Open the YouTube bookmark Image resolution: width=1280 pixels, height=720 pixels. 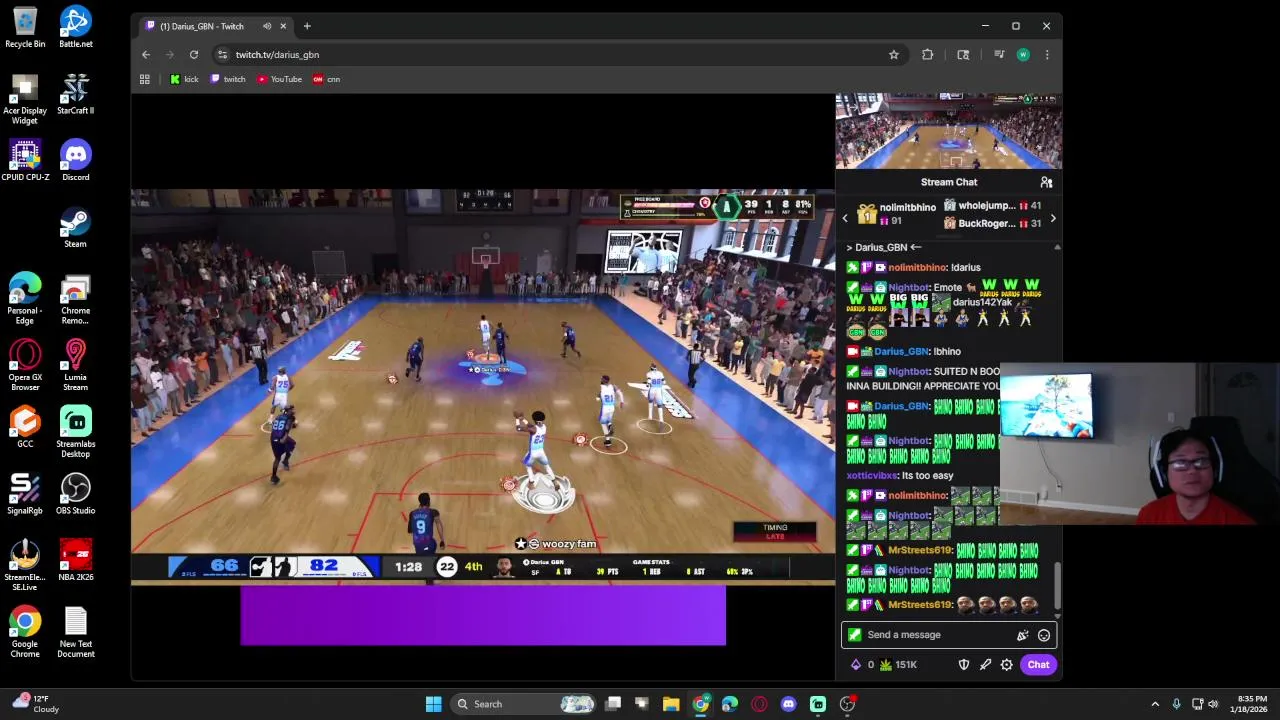[x=279, y=79]
